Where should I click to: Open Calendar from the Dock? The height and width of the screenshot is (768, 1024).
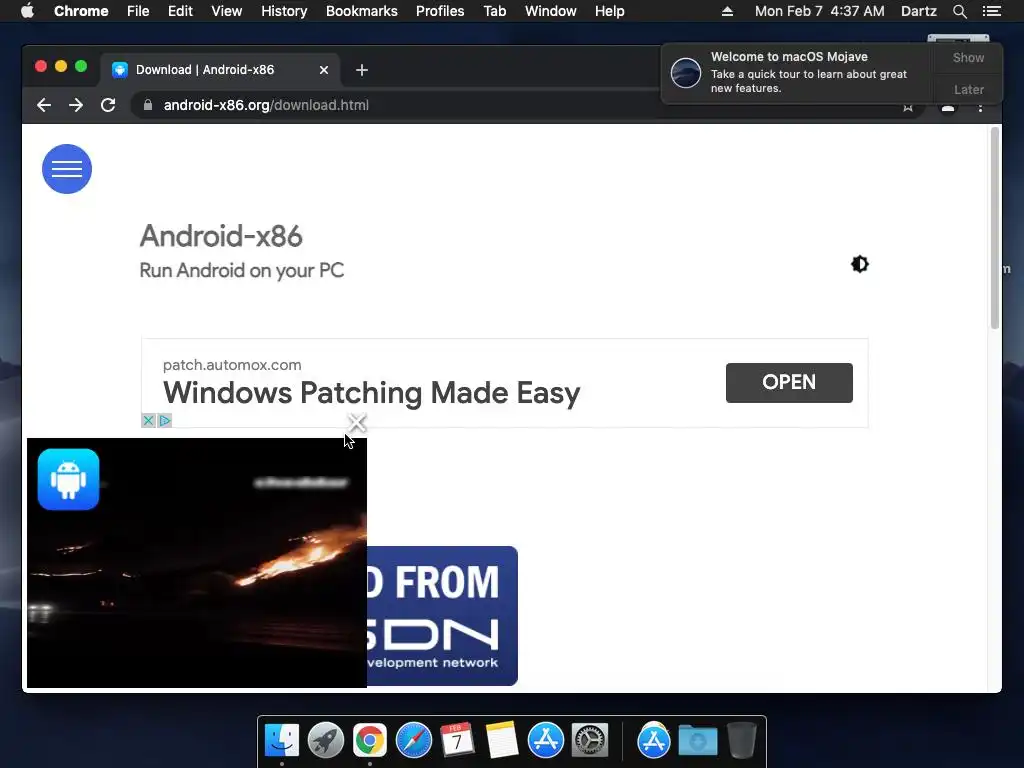[457, 741]
